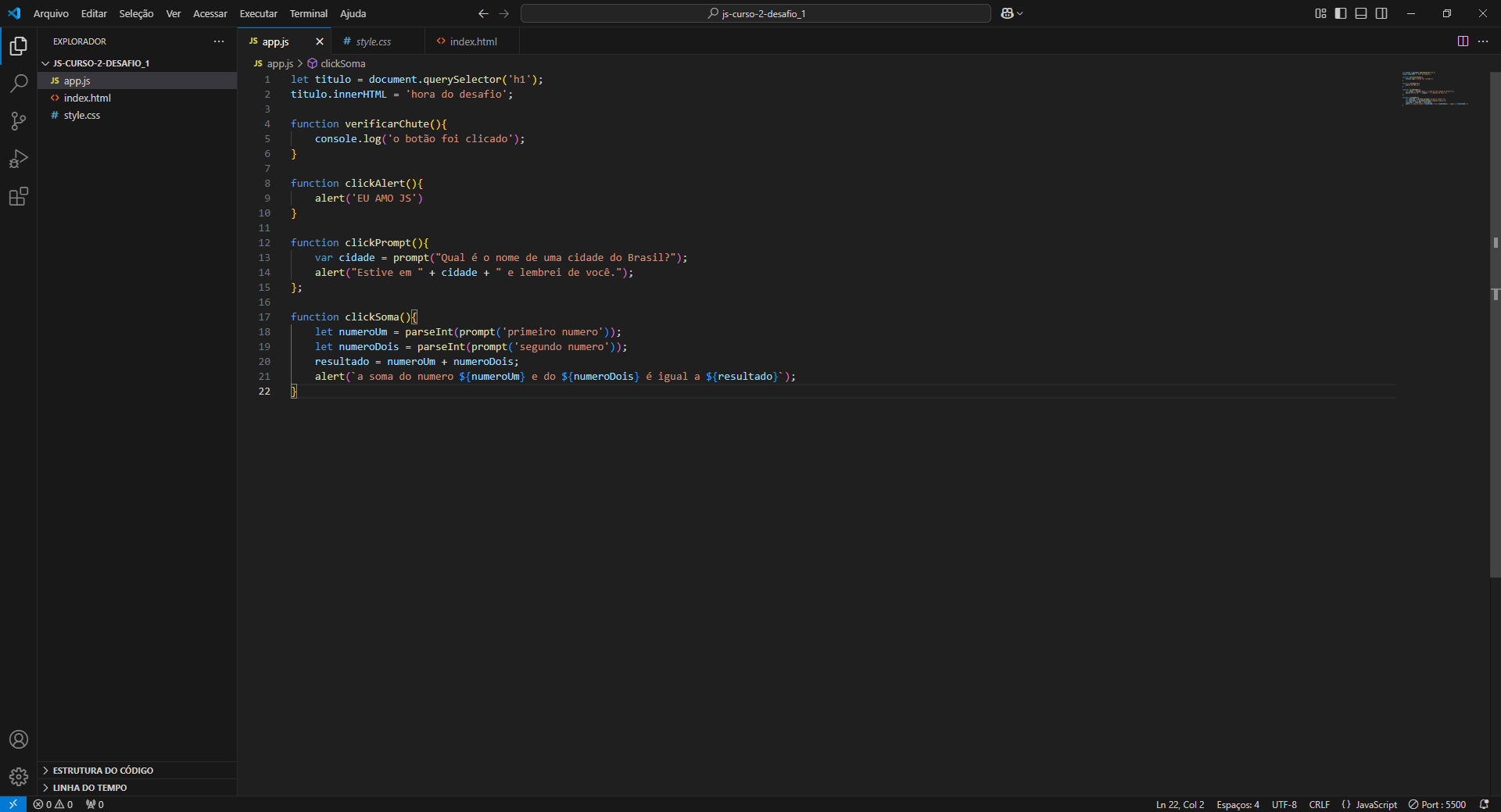Open the Ver menu
The height and width of the screenshot is (812, 1501).
point(174,13)
